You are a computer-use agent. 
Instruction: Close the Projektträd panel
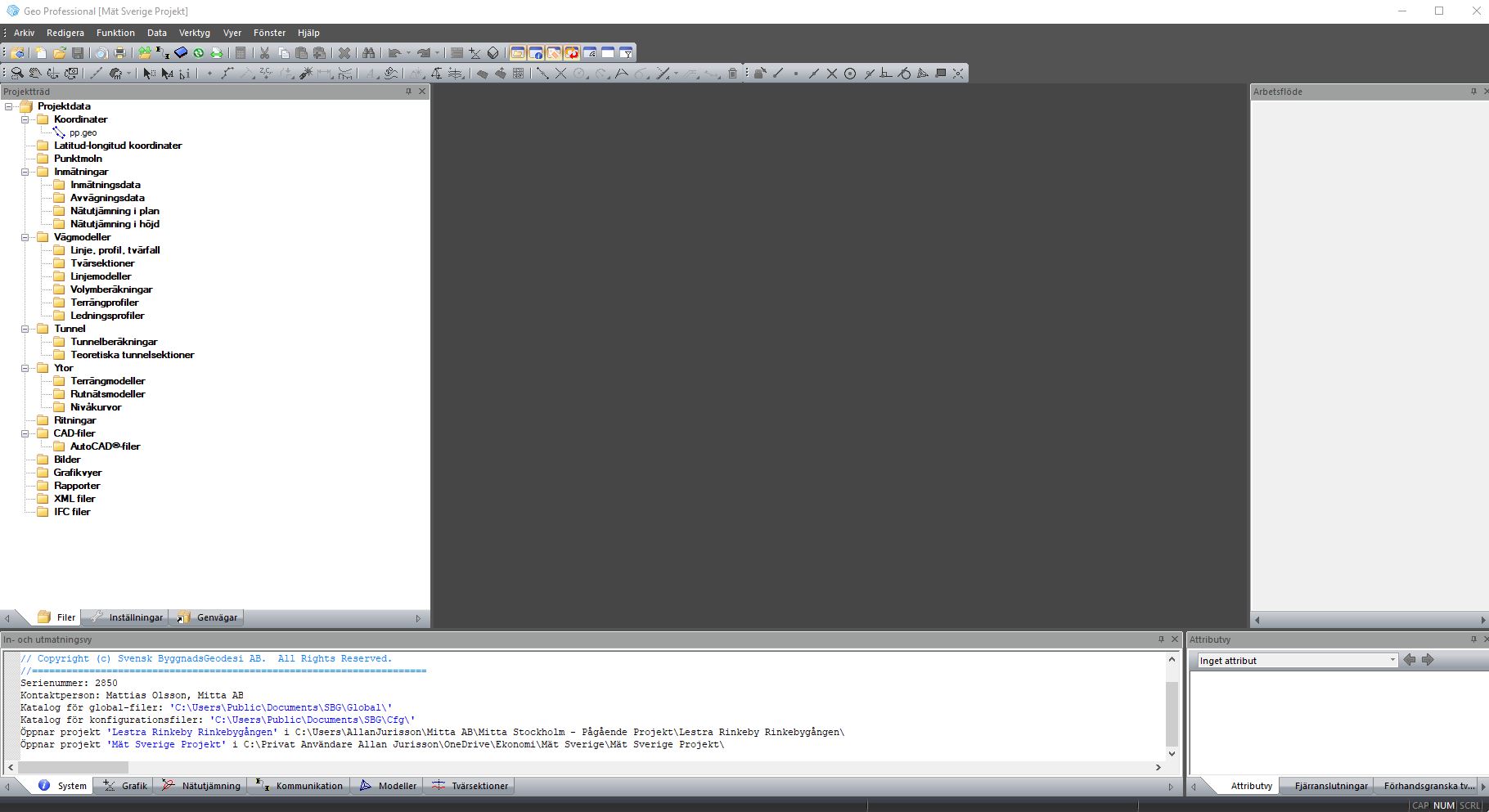pos(422,92)
